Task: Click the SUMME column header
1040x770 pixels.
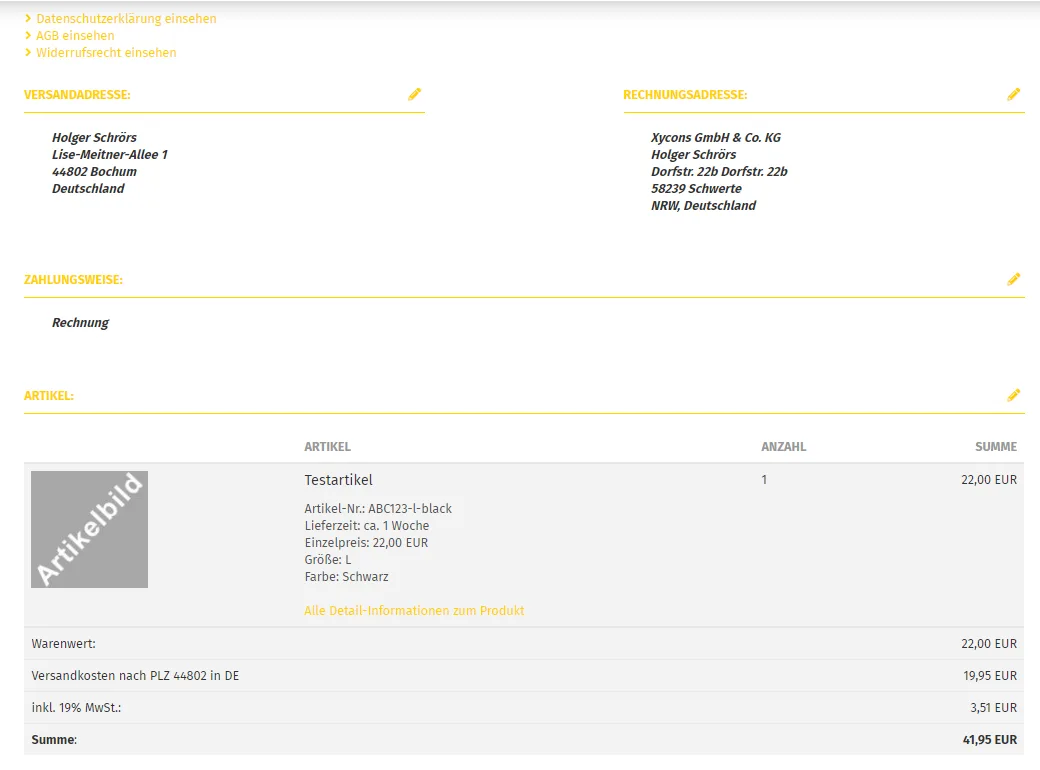Action: tap(996, 446)
